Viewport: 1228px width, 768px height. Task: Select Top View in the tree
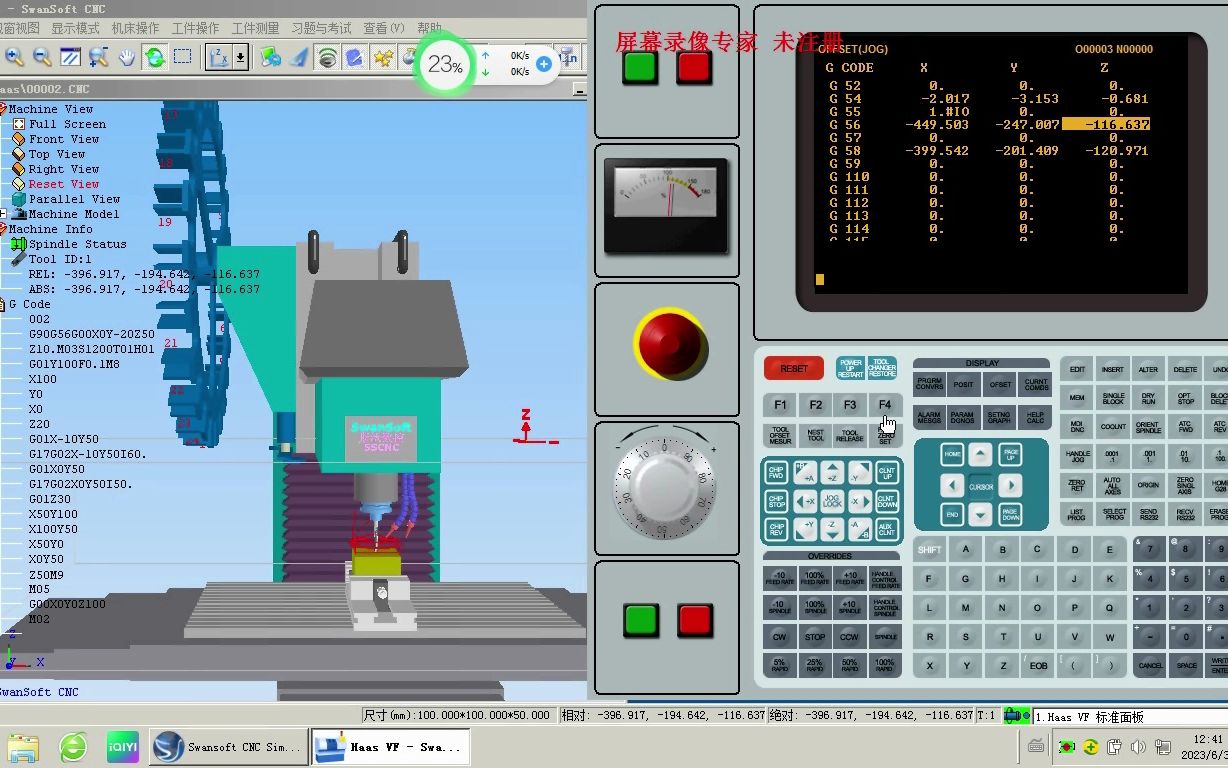point(57,154)
